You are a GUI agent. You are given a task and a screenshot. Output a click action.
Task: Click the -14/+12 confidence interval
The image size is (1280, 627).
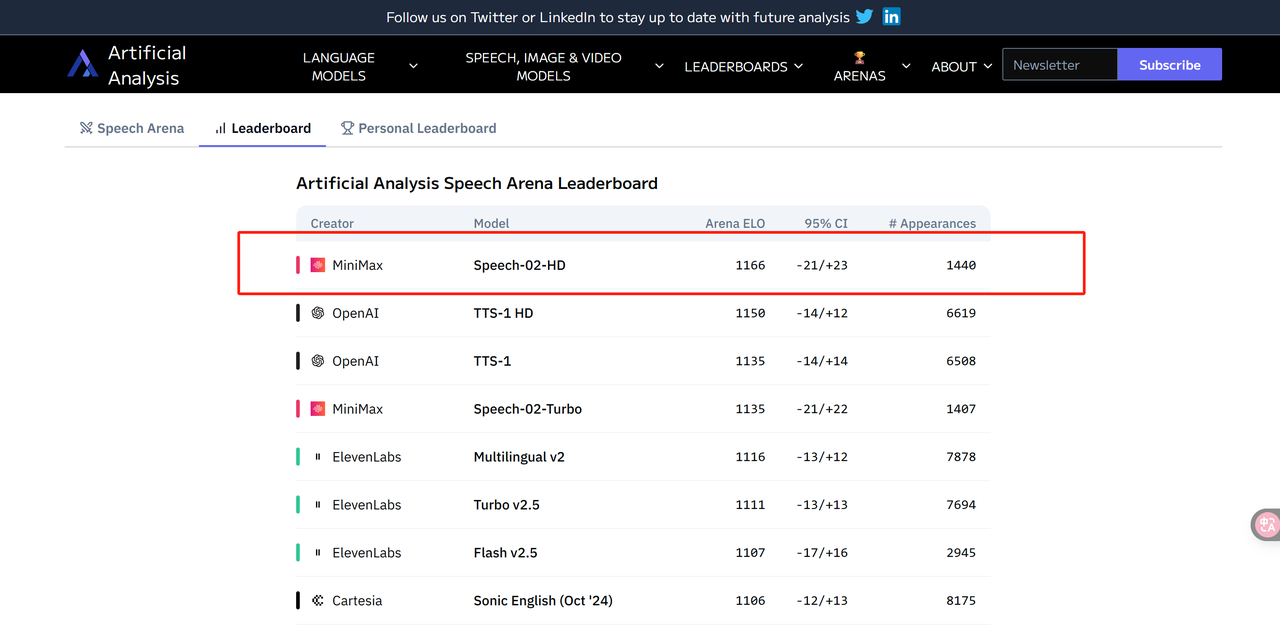[x=822, y=313]
